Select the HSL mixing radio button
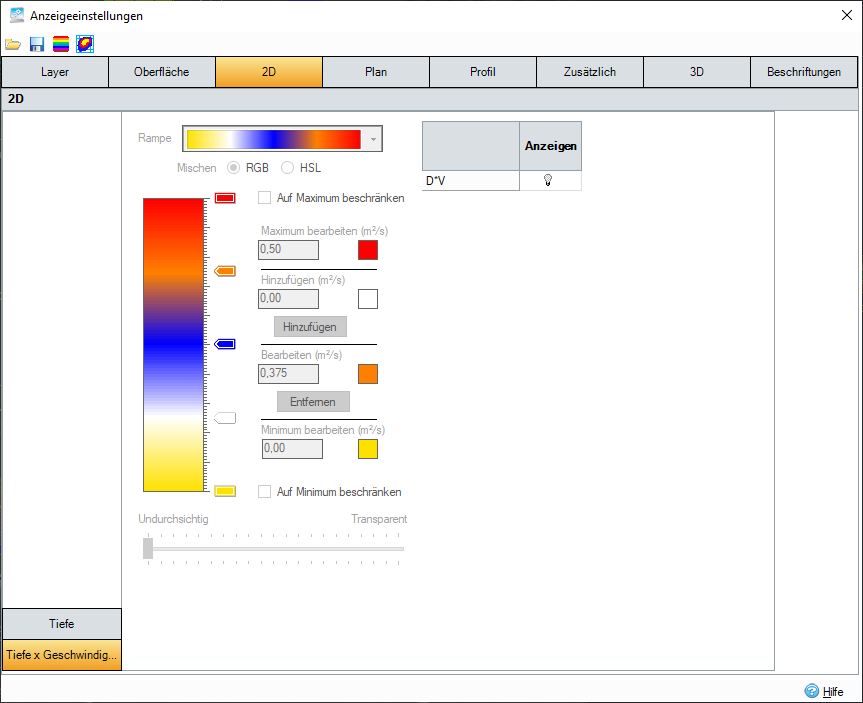Viewport: 863px width, 703px height. [287, 168]
